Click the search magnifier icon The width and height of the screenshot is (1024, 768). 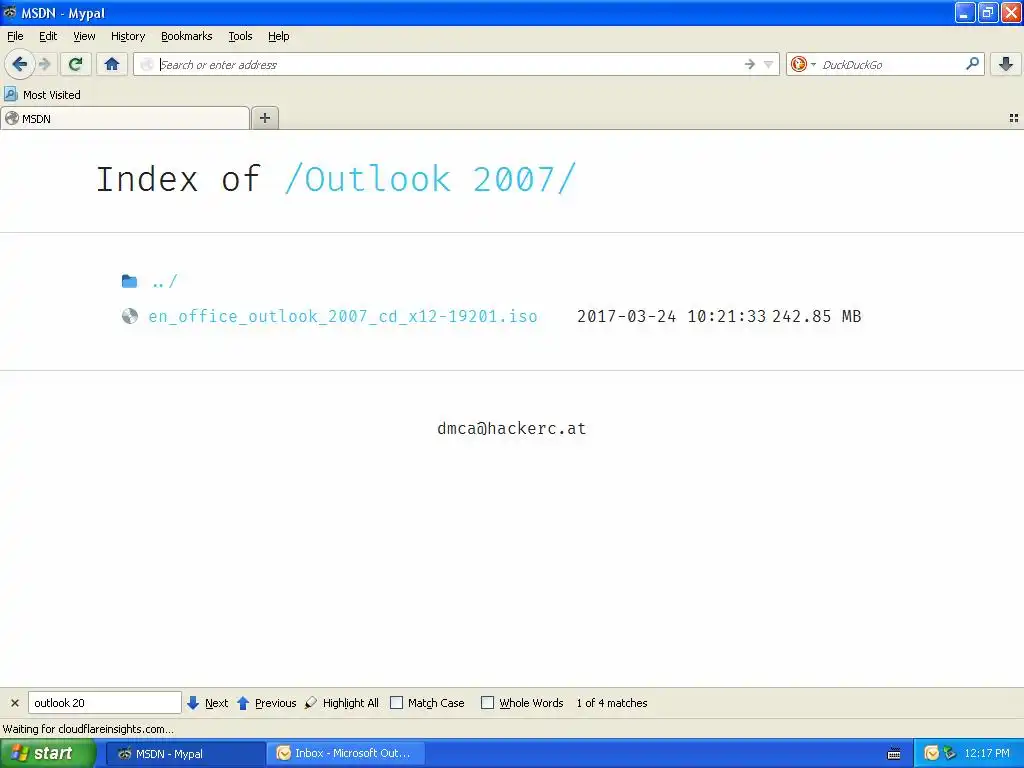point(972,64)
